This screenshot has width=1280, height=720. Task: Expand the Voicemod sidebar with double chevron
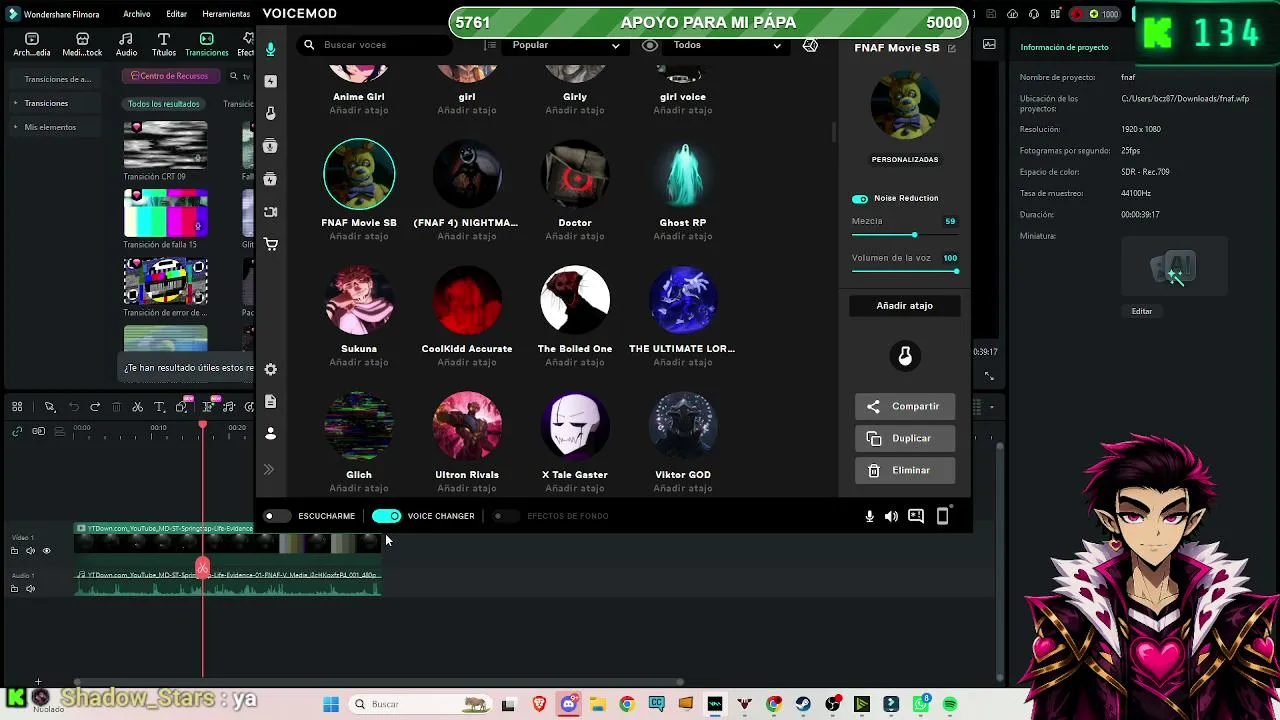point(269,469)
